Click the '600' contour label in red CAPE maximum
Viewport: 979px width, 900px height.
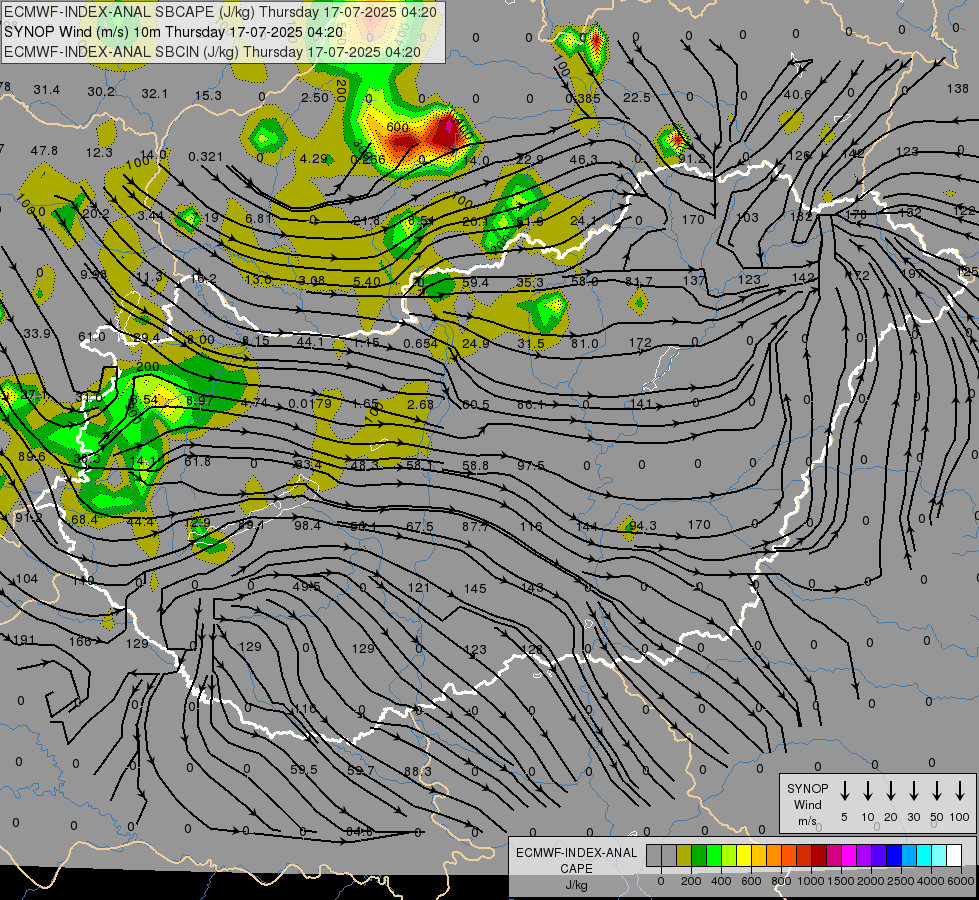coord(397,127)
